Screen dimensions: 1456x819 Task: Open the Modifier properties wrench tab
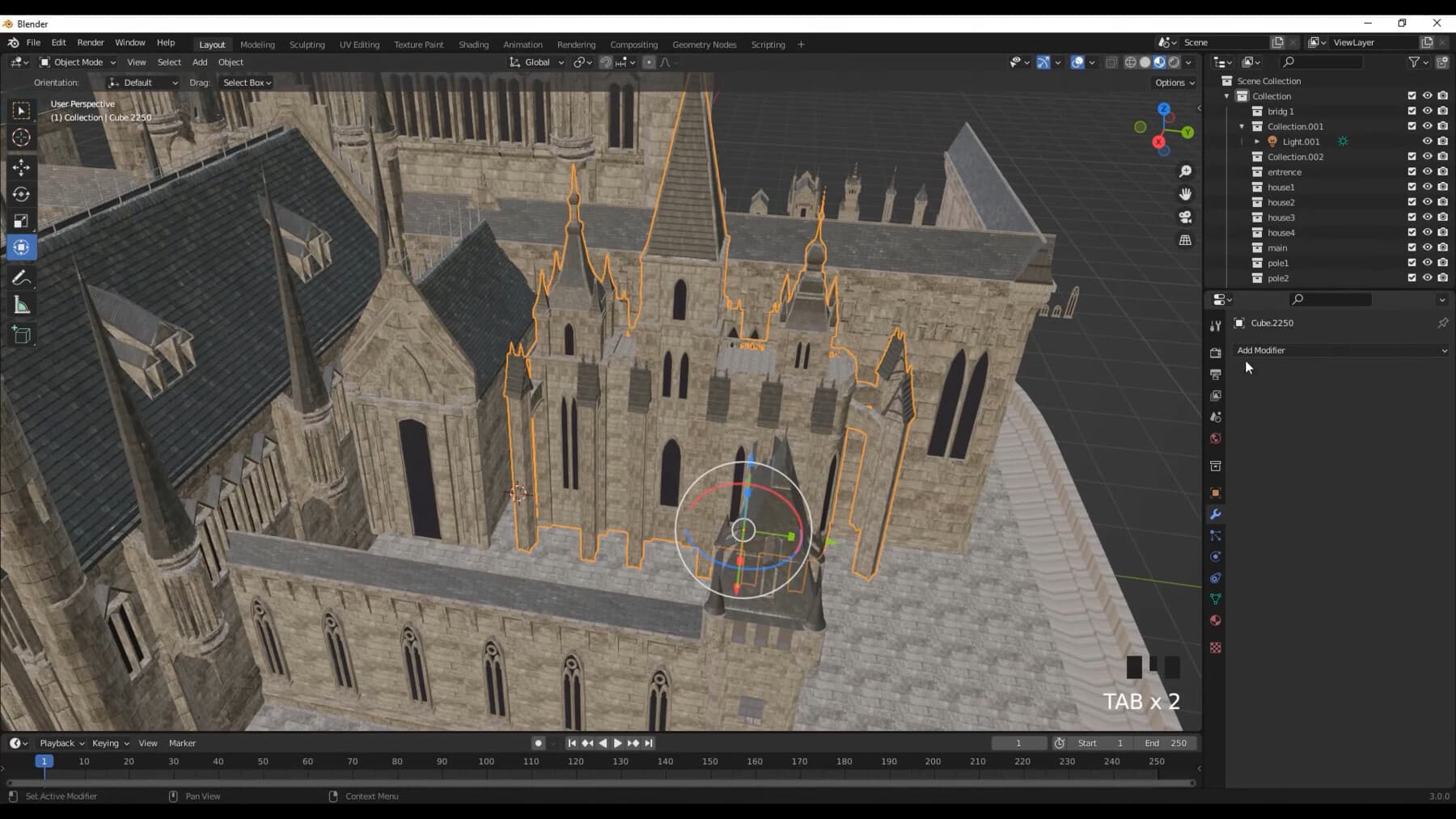point(1215,514)
